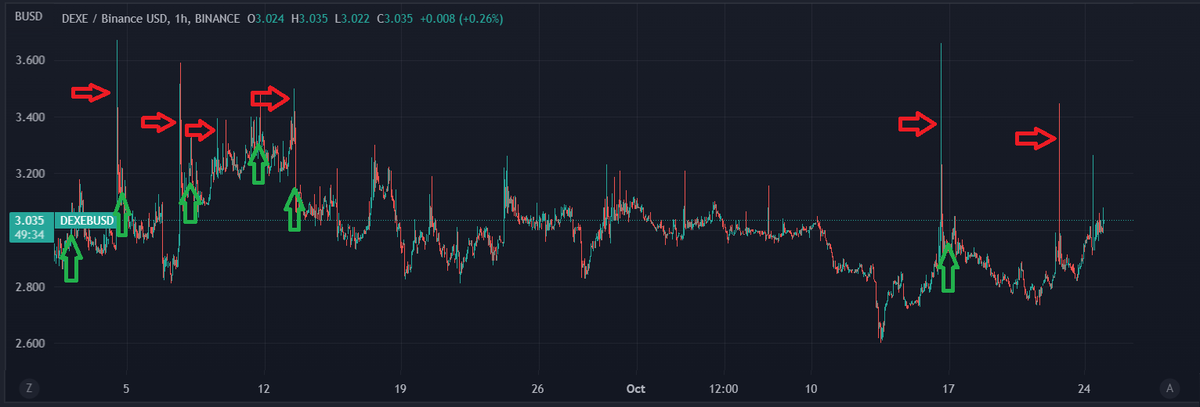This screenshot has width=1200, height=407.
Task: Click the 3.400 price axis label
Action: (28, 118)
